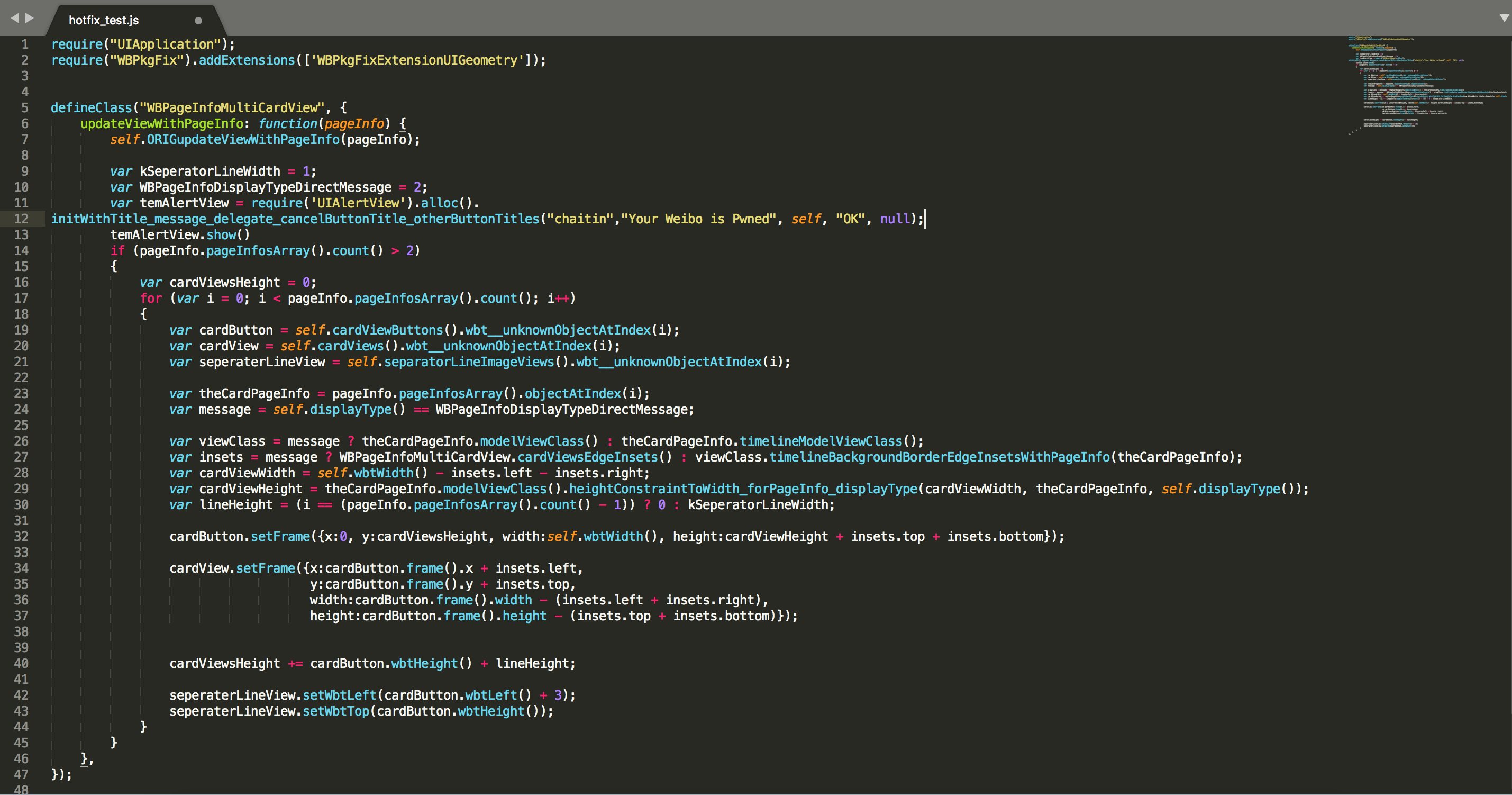1512x795 pixels.
Task: Select the hotfix_test.js tab
Action: (x=104, y=21)
